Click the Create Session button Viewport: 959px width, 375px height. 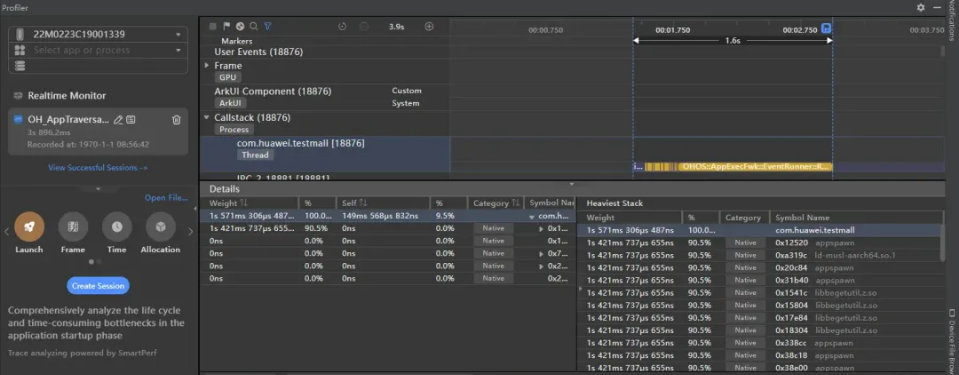coord(98,286)
